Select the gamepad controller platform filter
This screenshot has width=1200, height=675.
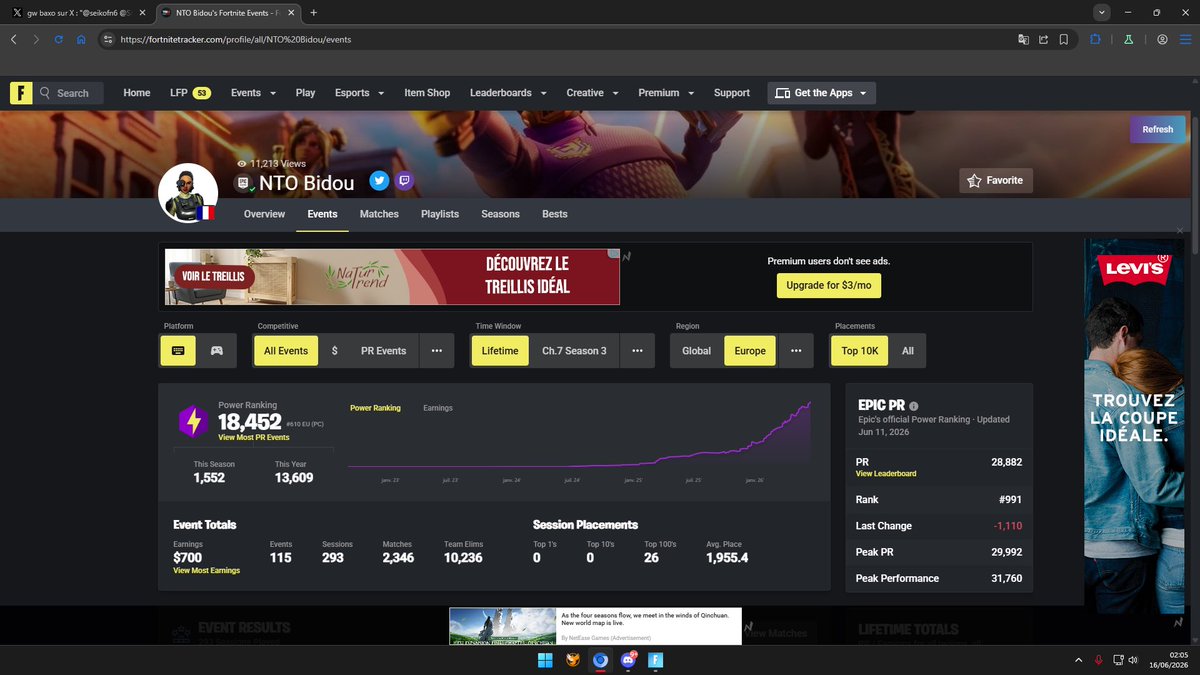pos(216,351)
